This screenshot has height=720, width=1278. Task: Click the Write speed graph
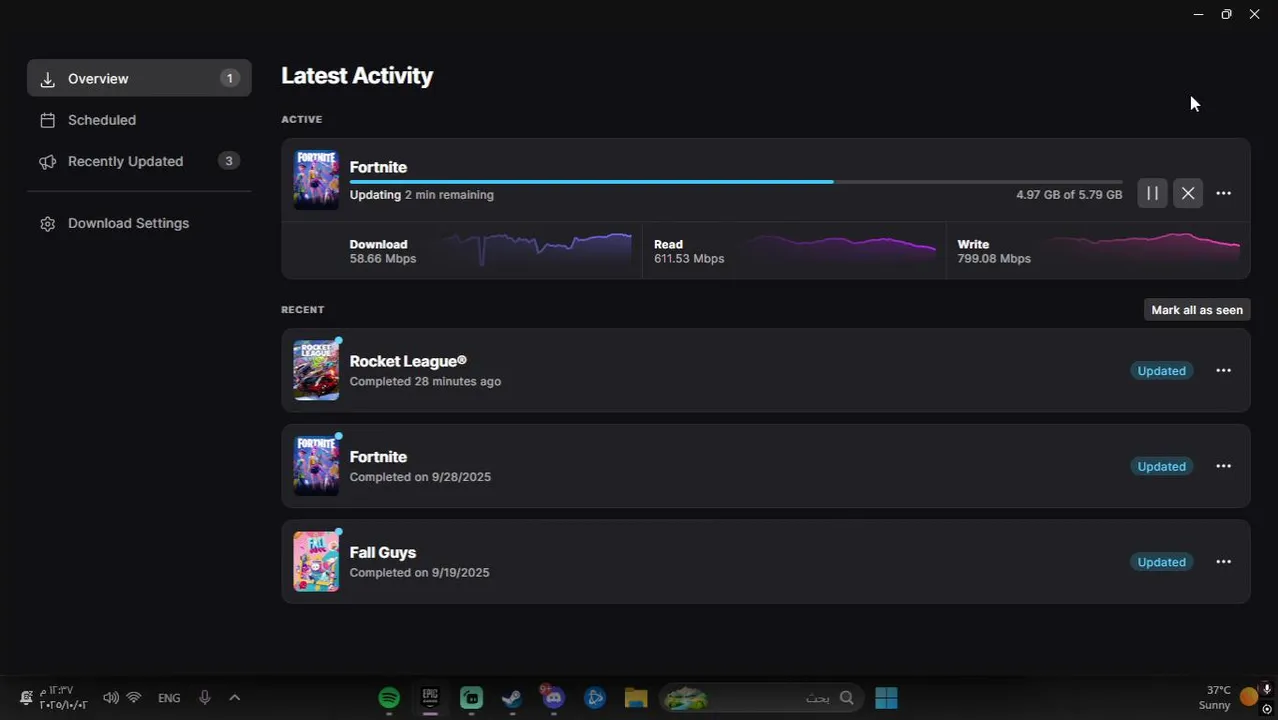coord(1145,249)
